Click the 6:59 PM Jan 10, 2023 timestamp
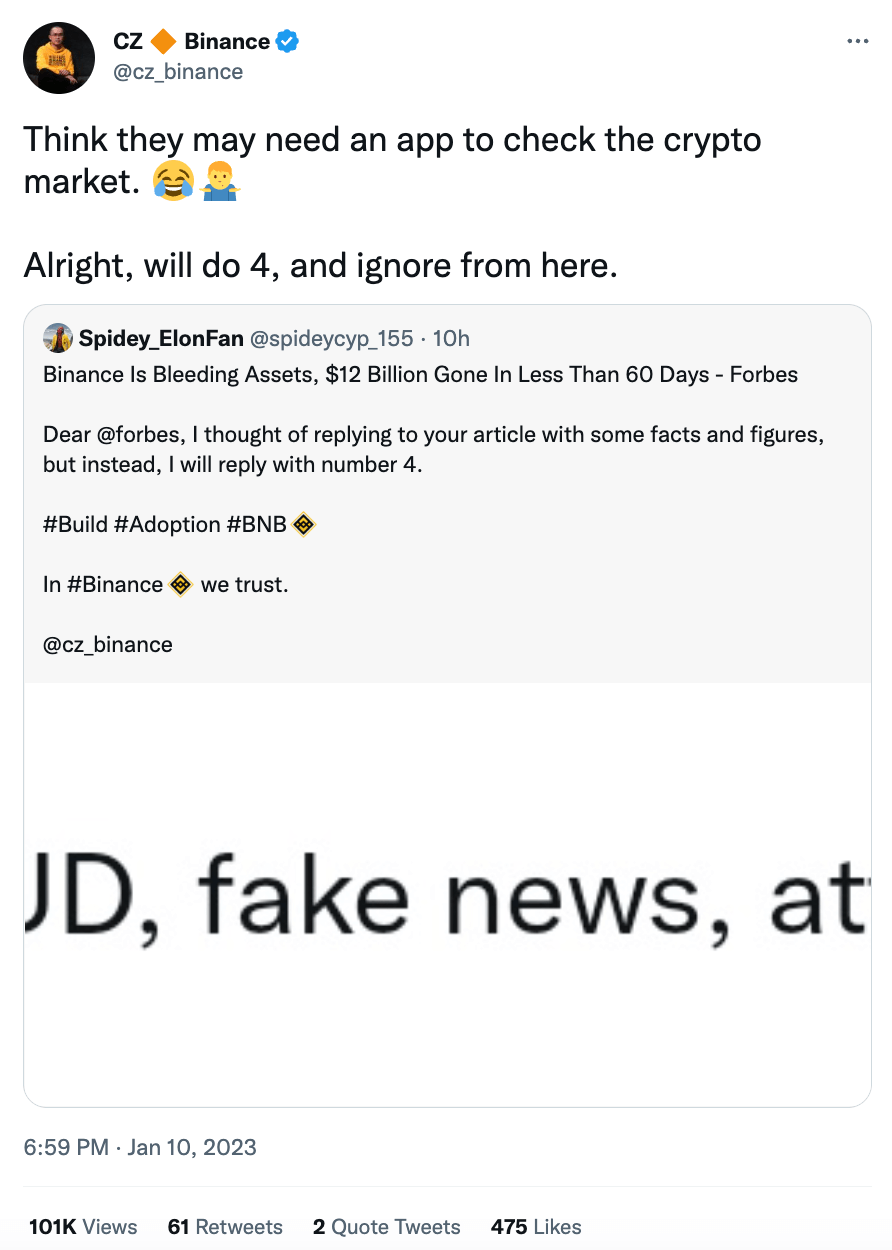 click(x=140, y=1147)
